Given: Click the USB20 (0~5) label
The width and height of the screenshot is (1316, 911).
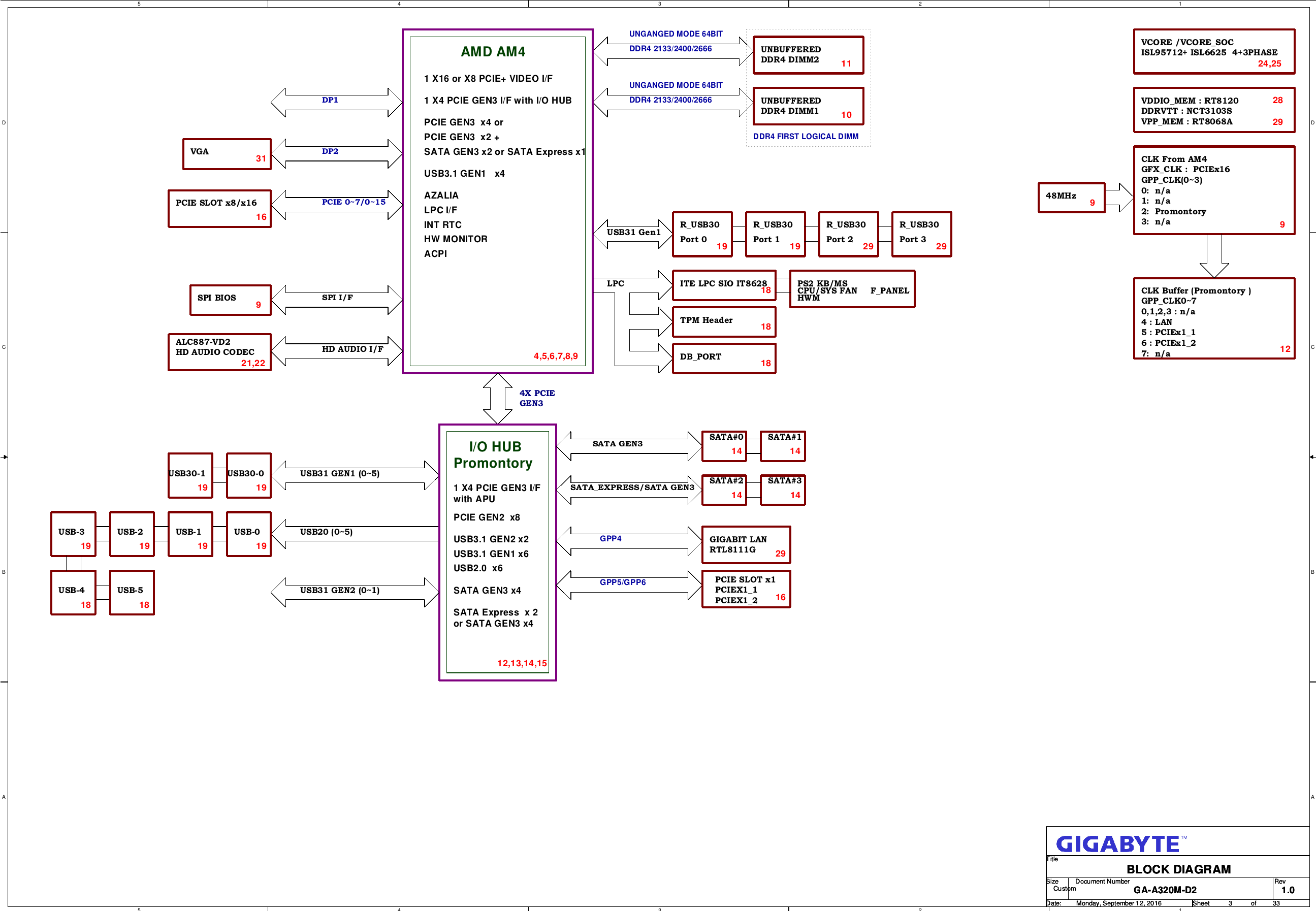Looking at the screenshot, I should (326, 532).
